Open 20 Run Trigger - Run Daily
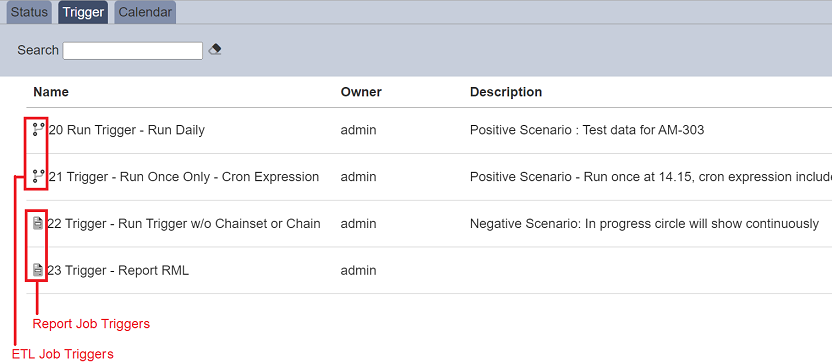Viewport: 832px width, 364px height. click(x=126, y=130)
